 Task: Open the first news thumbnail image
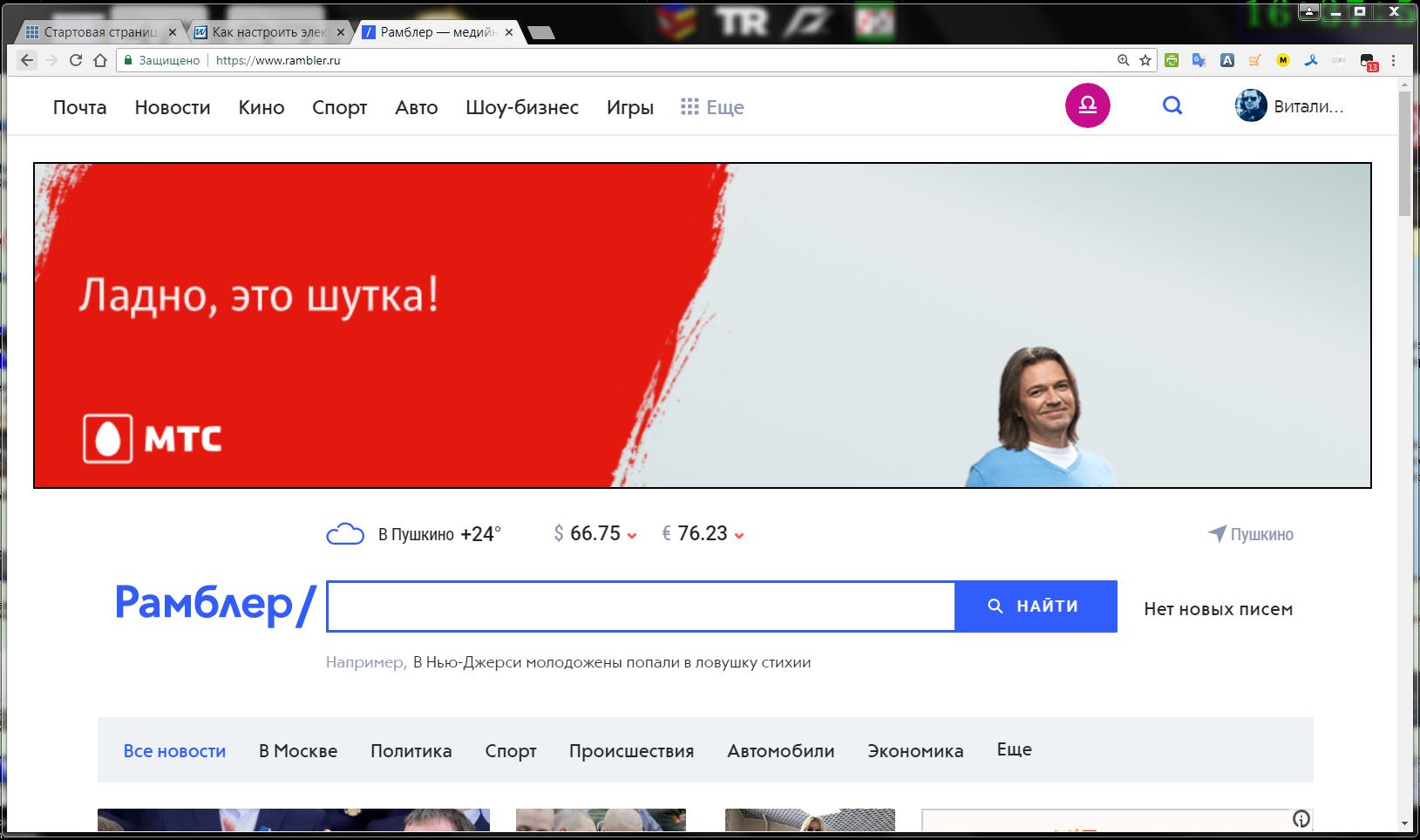[x=294, y=820]
